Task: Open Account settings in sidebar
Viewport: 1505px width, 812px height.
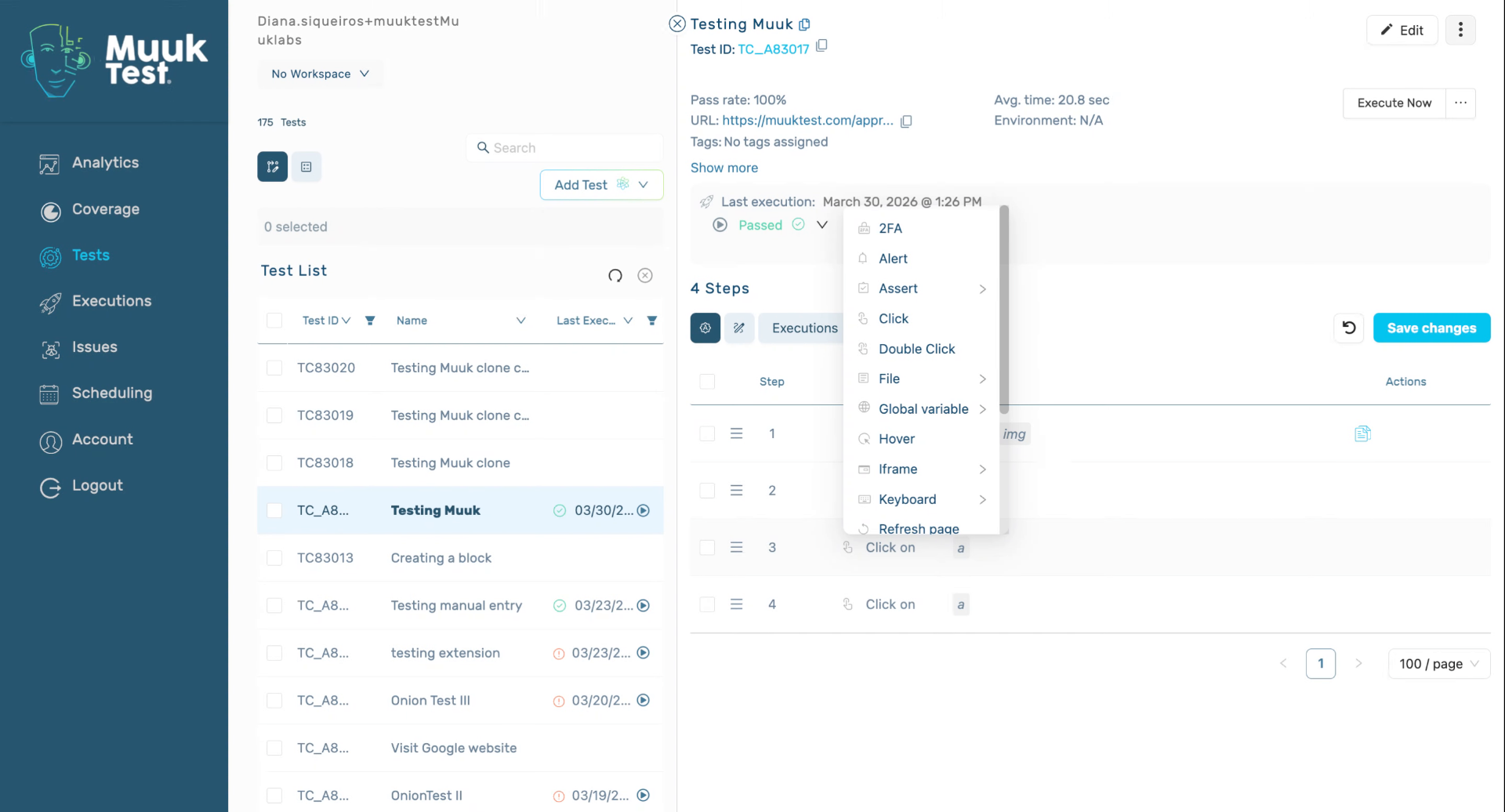Action: tap(86, 440)
